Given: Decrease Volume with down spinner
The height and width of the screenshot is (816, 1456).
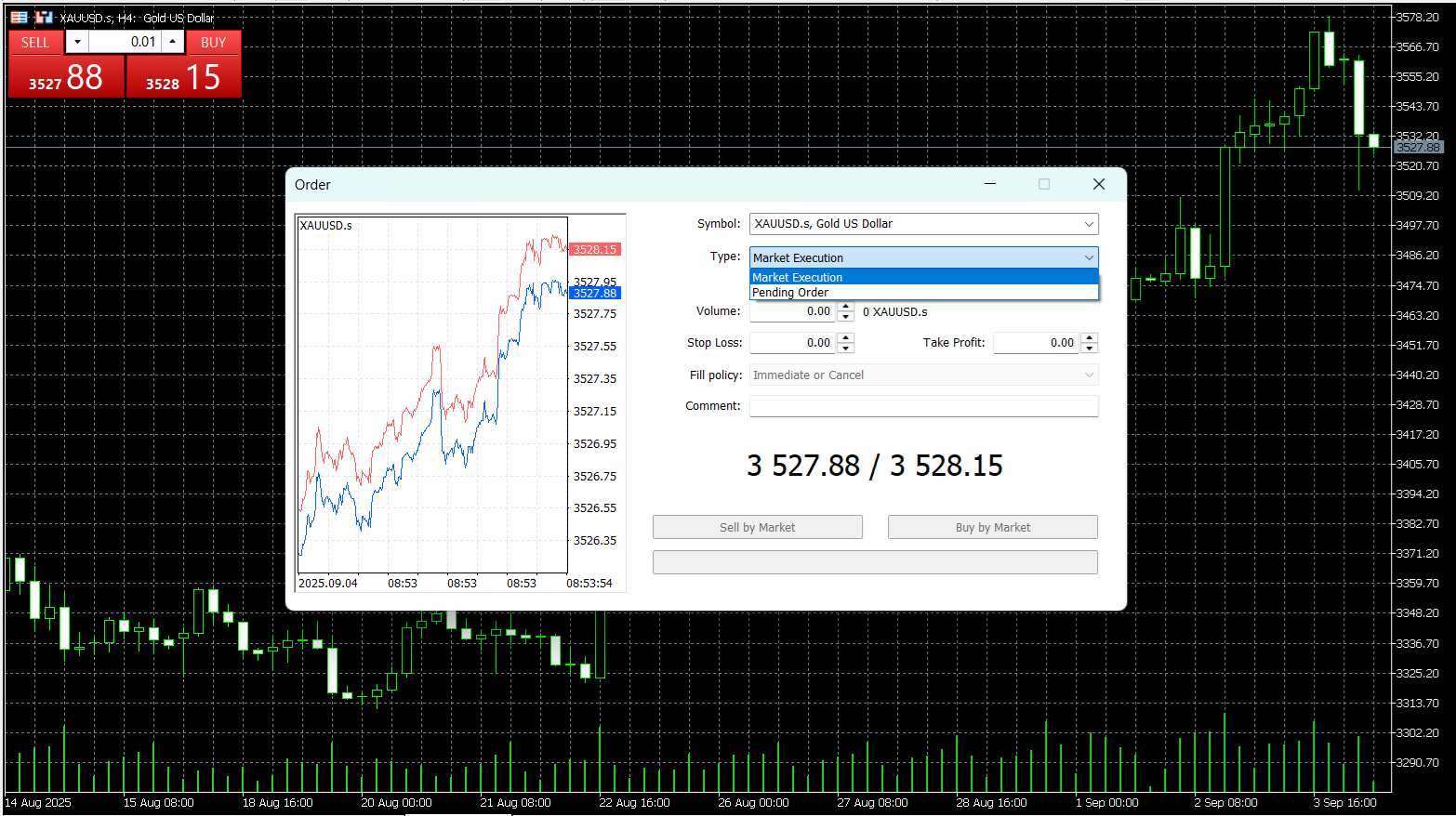Looking at the screenshot, I should click(x=845, y=317).
